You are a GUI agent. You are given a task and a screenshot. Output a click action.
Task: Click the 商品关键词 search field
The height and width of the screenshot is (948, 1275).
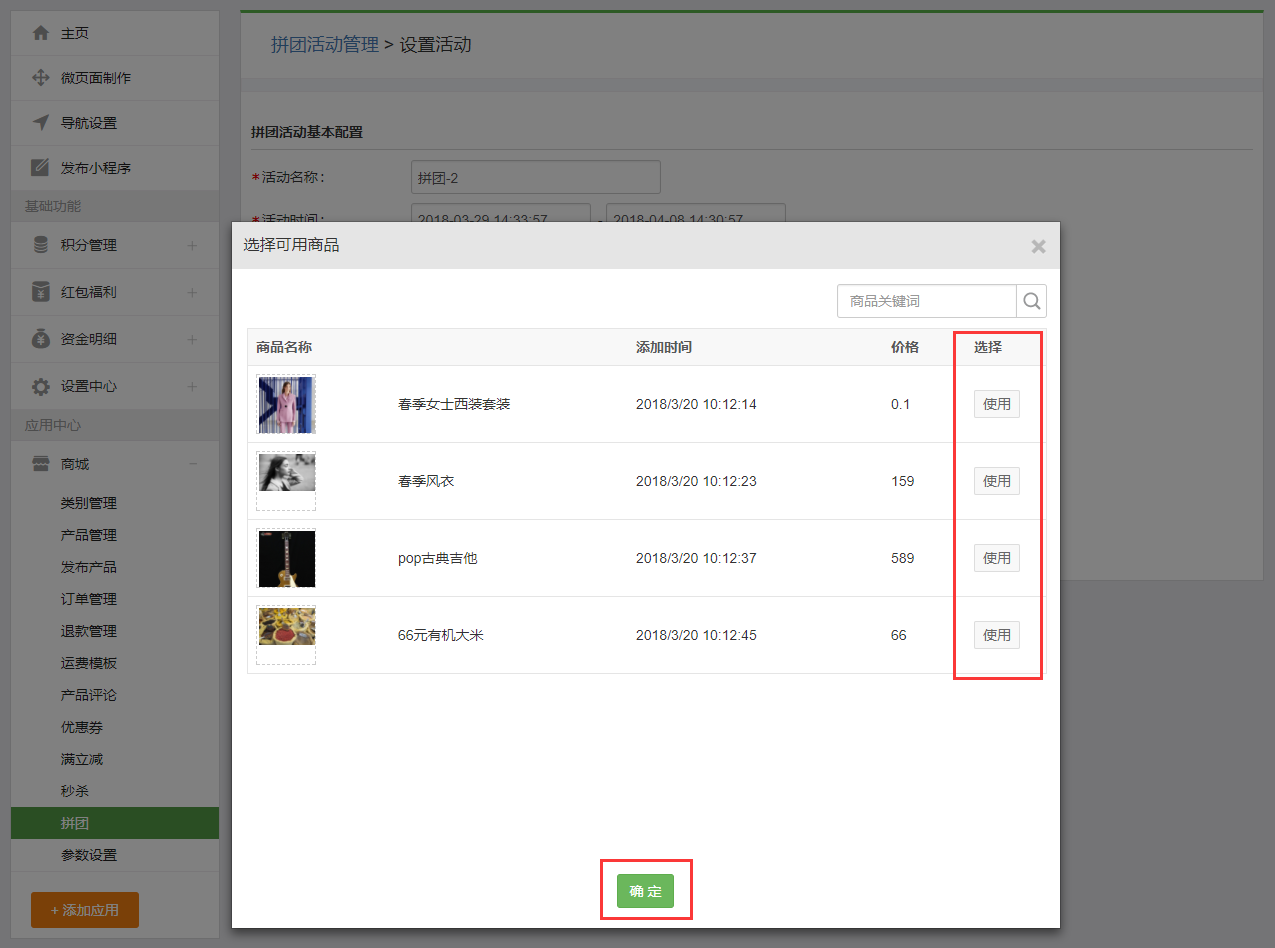point(927,301)
